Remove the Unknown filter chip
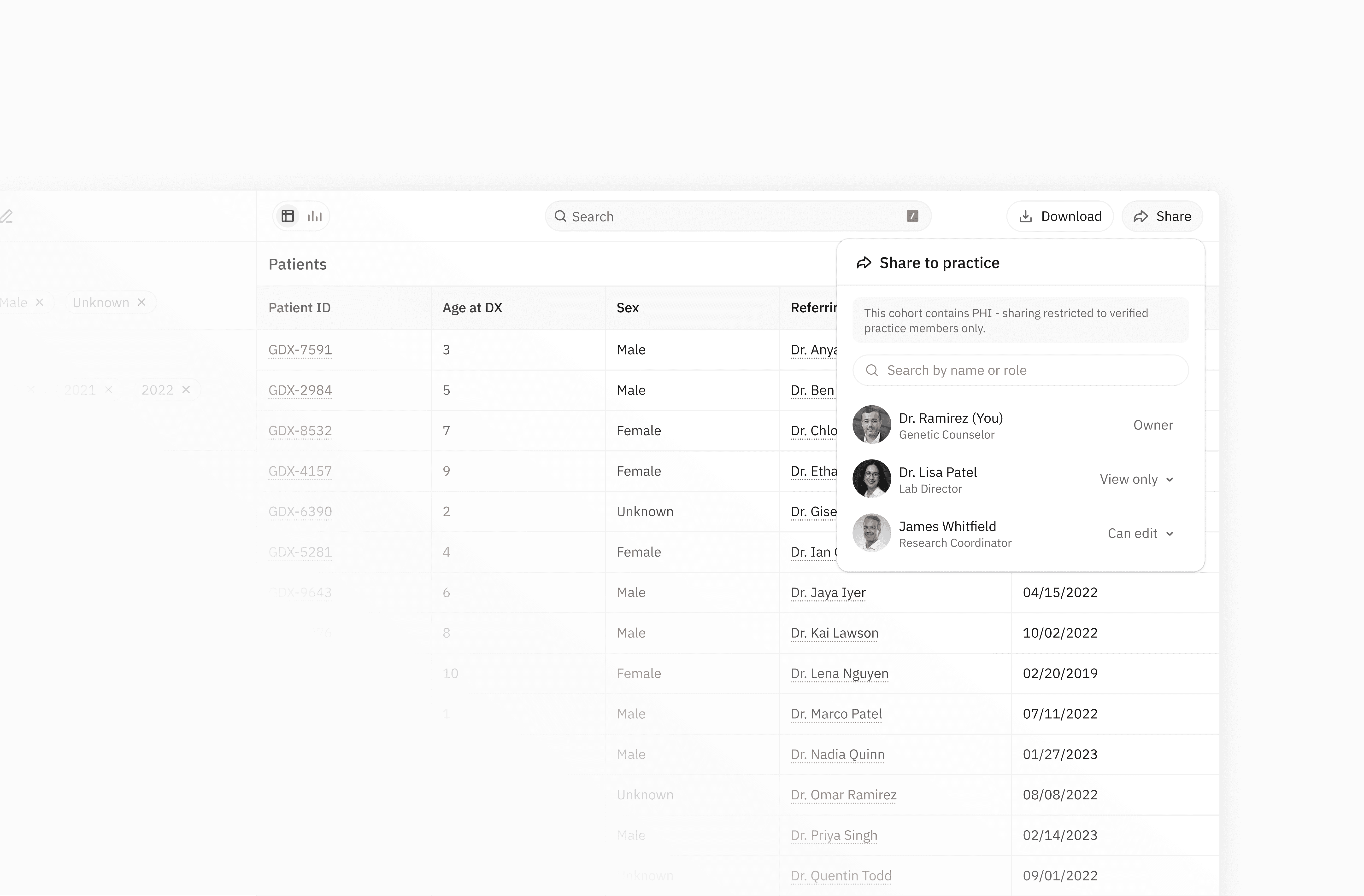This screenshot has height=896, width=1364. 141,302
